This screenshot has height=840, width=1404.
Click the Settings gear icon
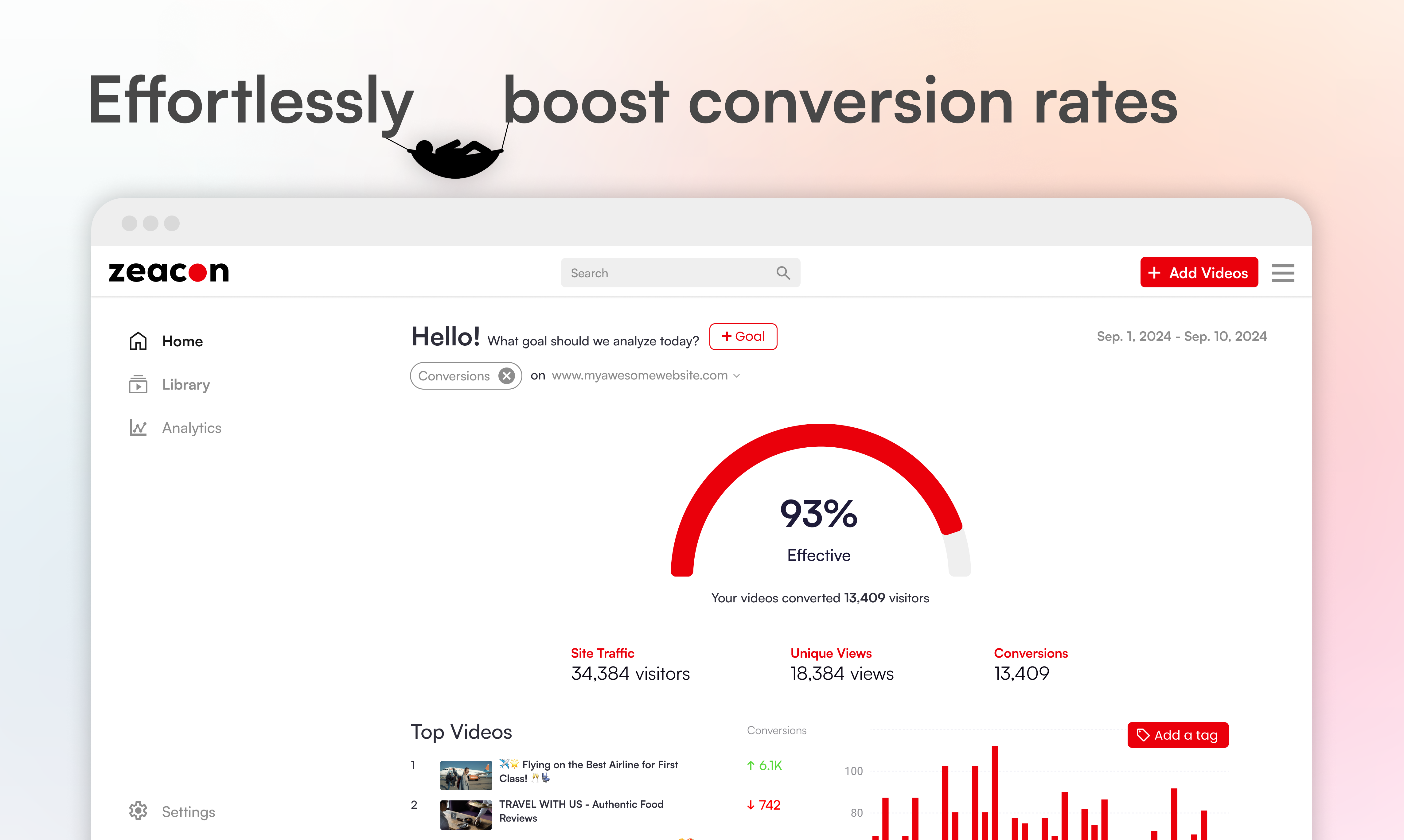[138, 811]
